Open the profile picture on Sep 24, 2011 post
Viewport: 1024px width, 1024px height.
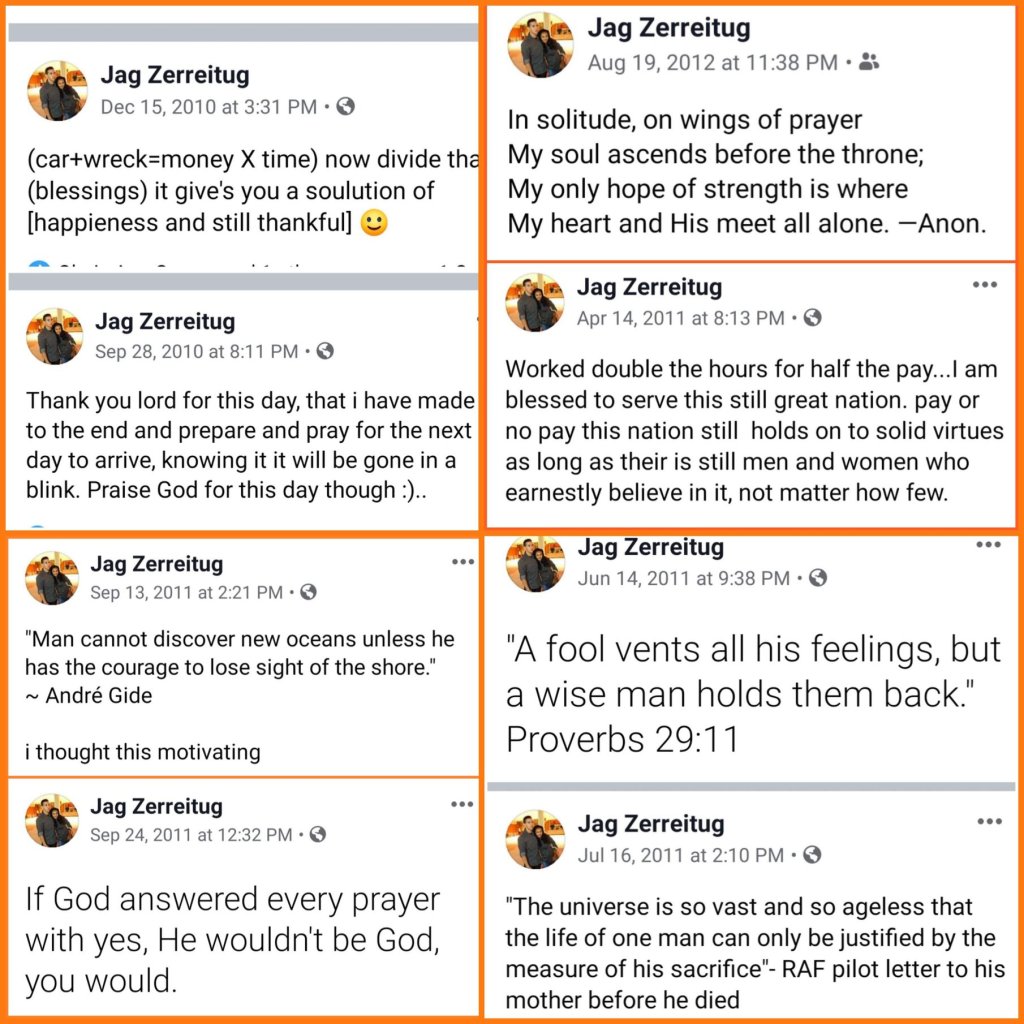[52, 820]
